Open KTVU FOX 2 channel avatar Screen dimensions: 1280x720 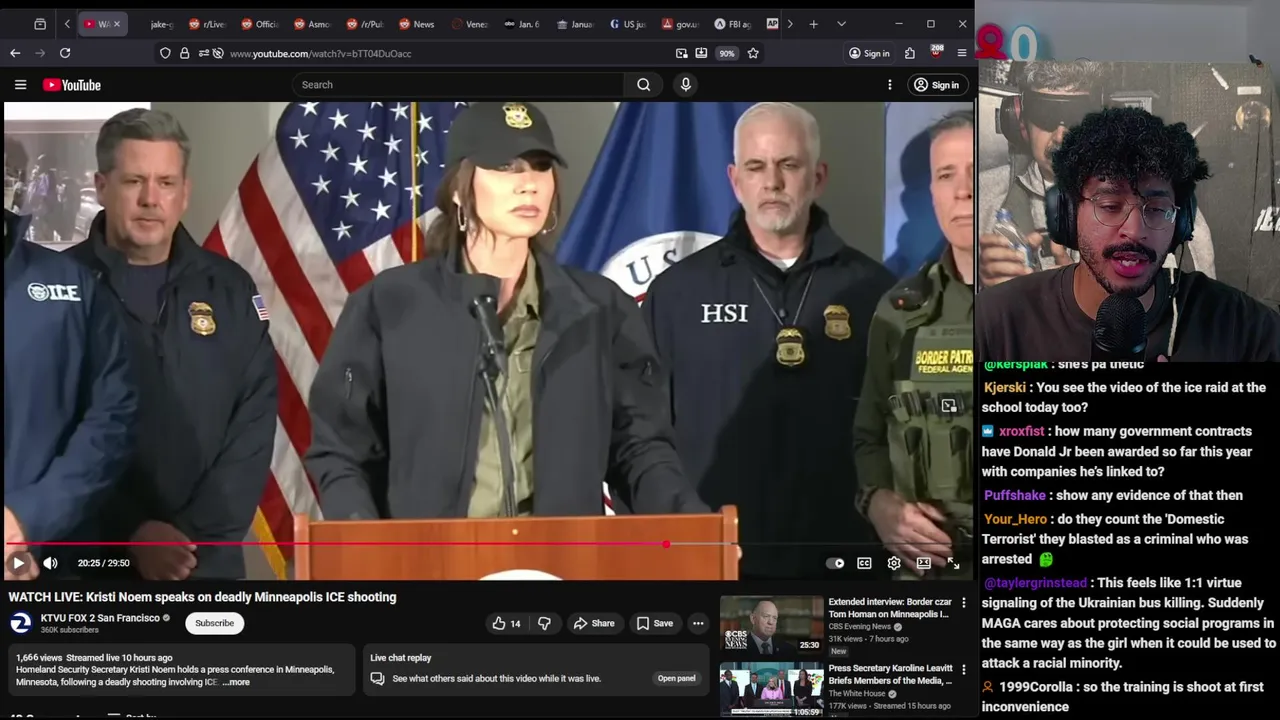[21, 623]
